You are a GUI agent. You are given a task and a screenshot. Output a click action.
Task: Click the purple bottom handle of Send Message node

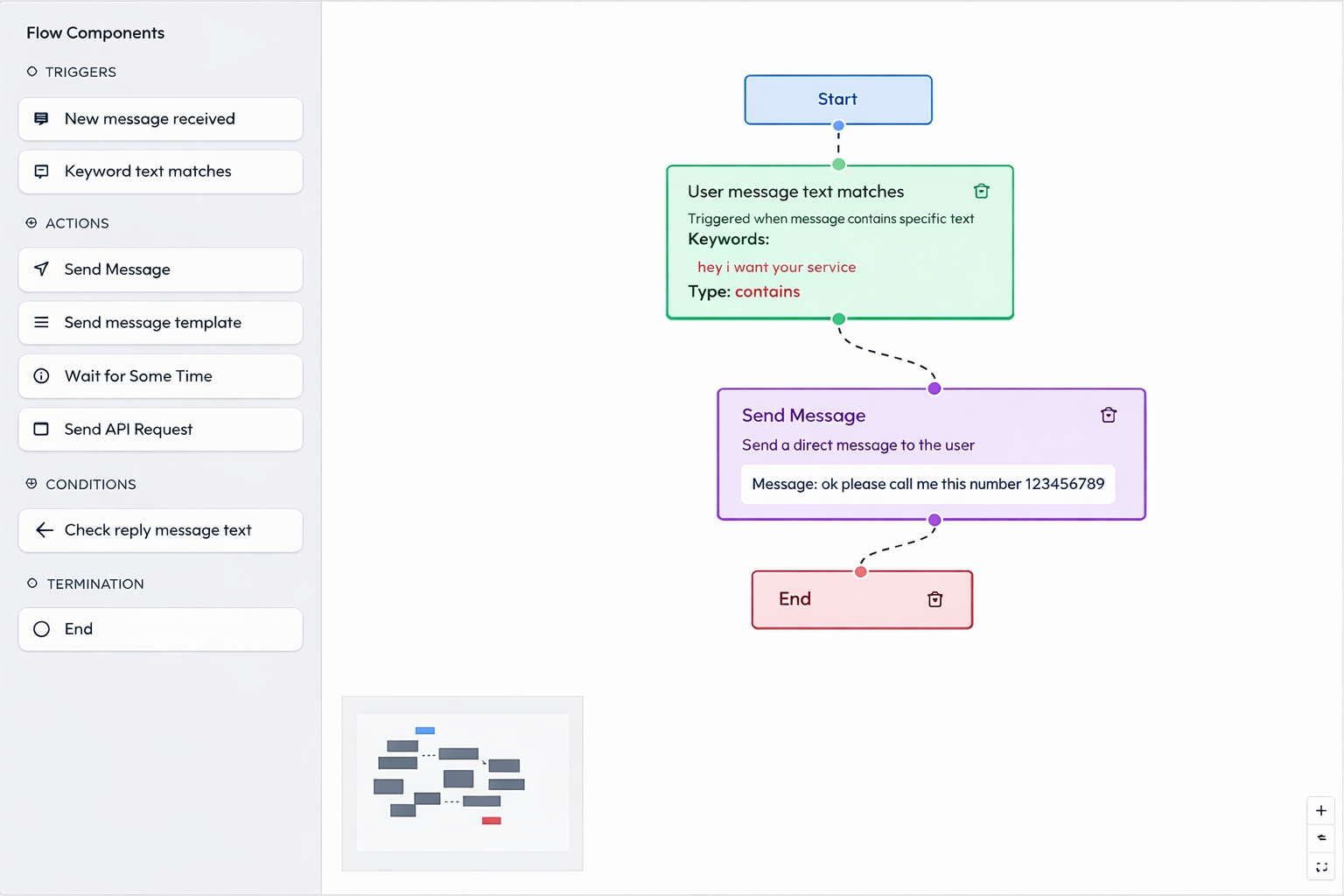point(934,520)
